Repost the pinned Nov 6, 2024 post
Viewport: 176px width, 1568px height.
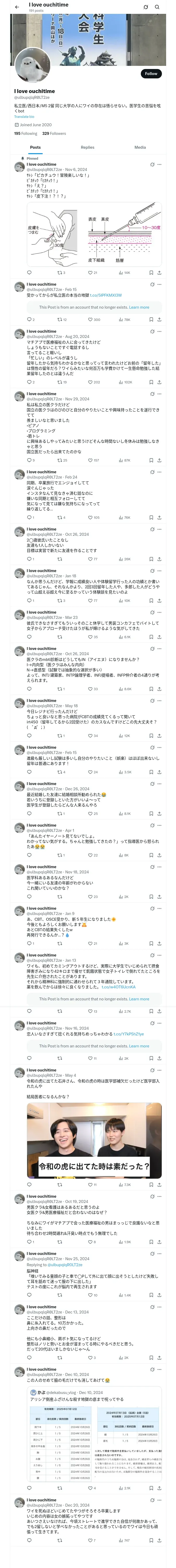click(60, 273)
